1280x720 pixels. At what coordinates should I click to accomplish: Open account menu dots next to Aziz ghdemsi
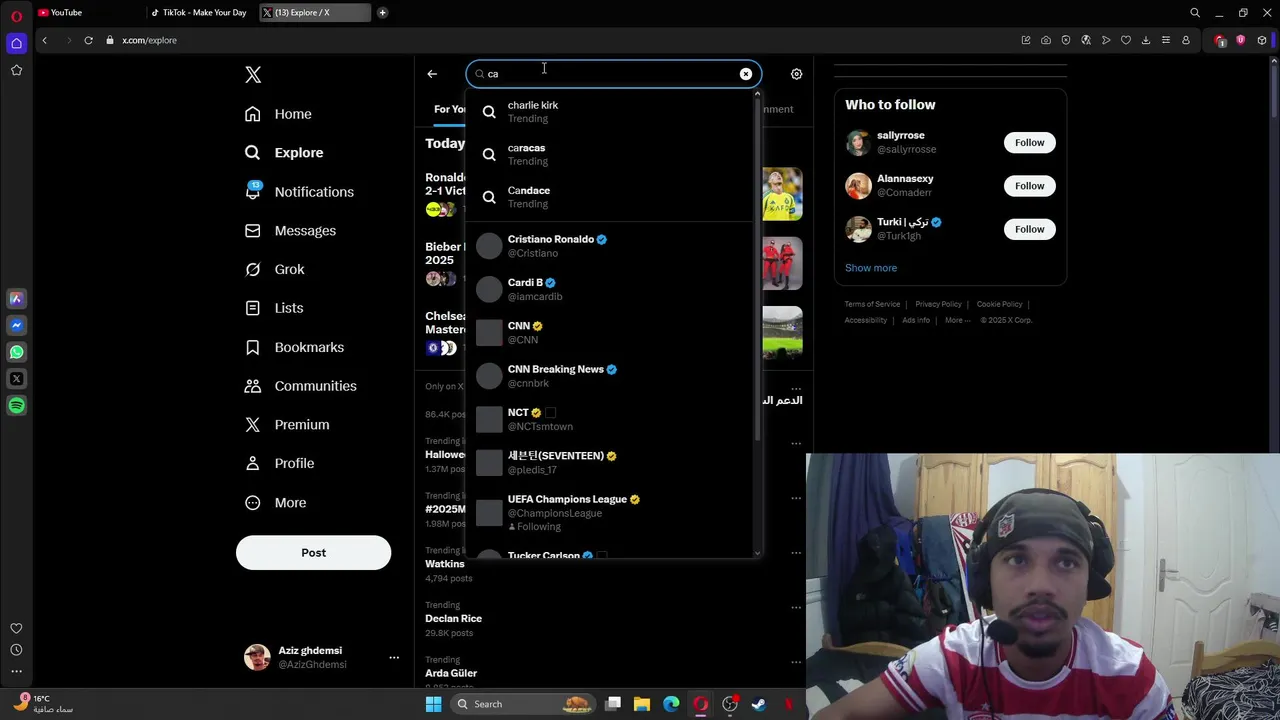pyautogui.click(x=394, y=657)
